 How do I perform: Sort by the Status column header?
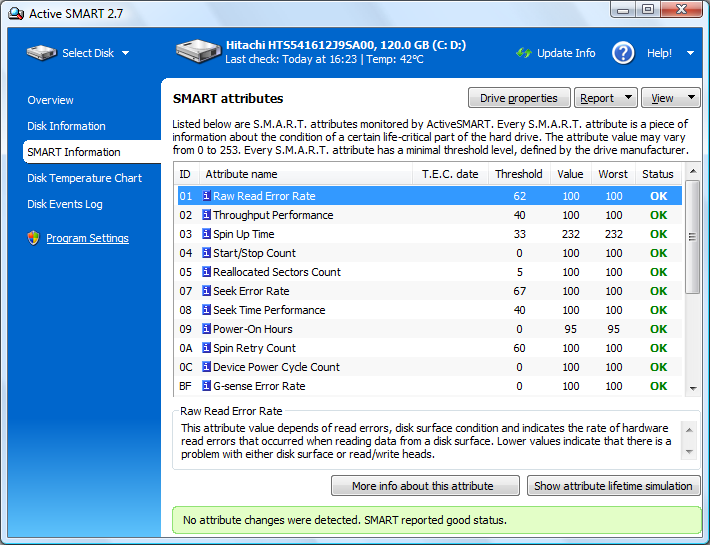click(658, 174)
